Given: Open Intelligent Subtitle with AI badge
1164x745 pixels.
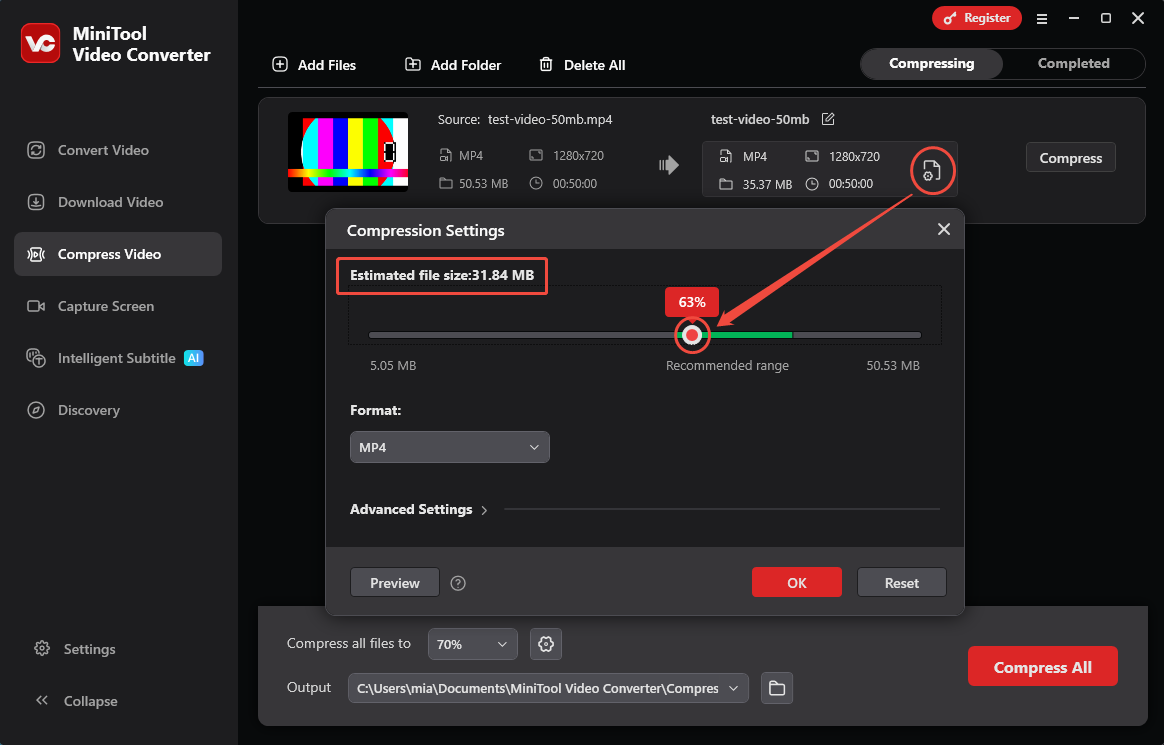Looking at the screenshot, I should pos(38,357).
